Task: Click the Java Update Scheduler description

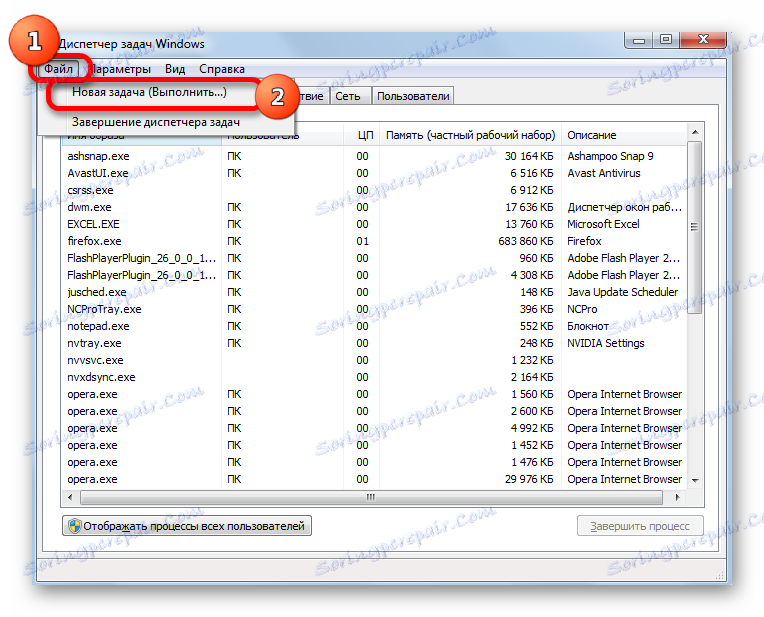Action: point(622,292)
